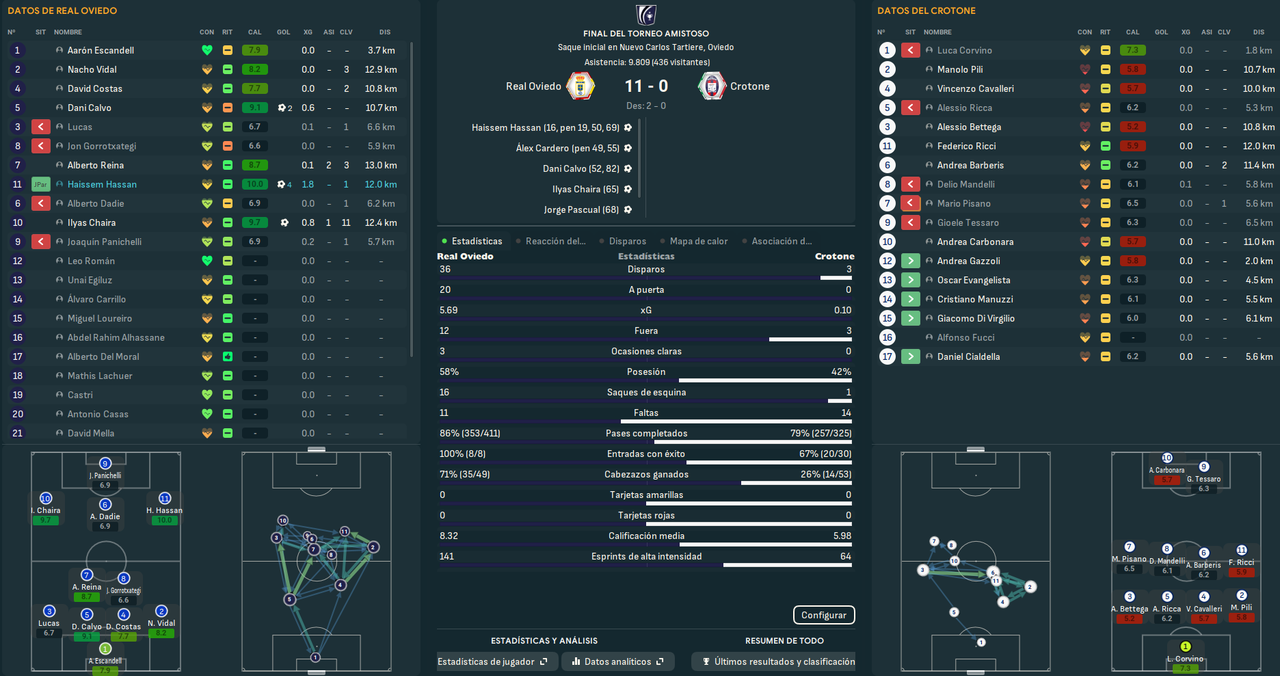The height and width of the screenshot is (676, 1280).
Task: Click H. Hassan on Real Oviedo formation pitch
Action: tap(165, 508)
